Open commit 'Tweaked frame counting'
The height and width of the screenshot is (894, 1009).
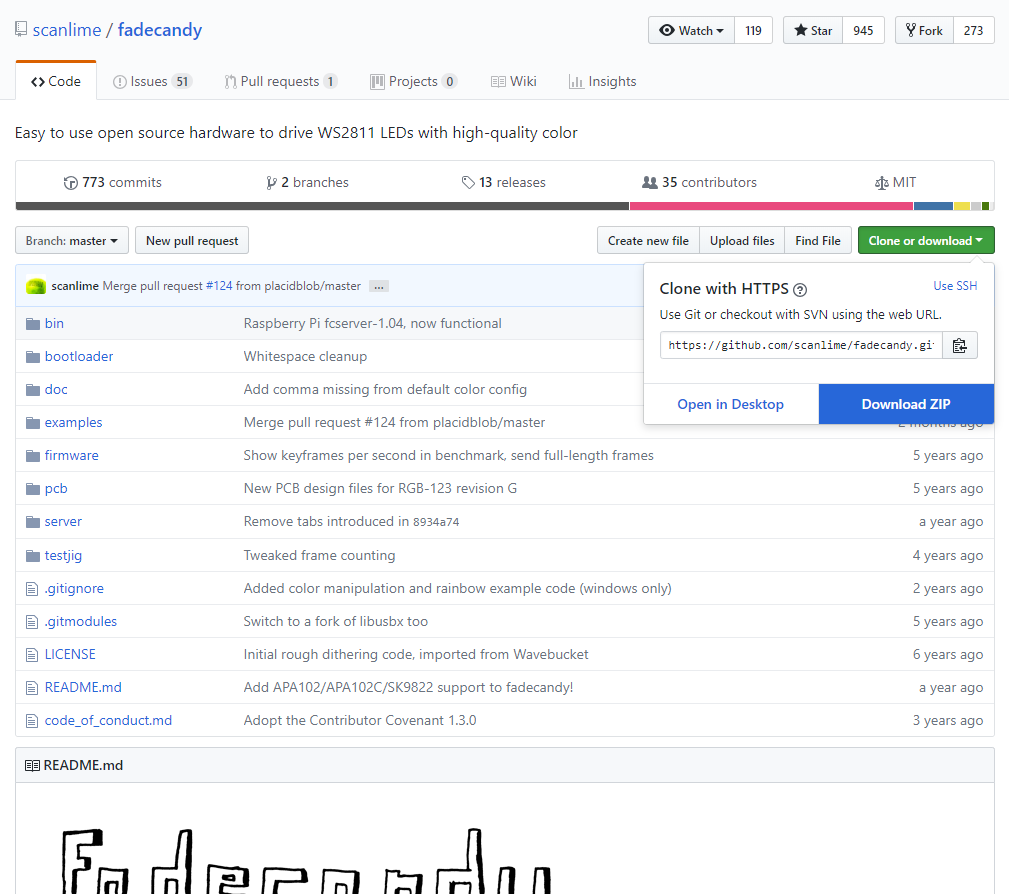pos(319,555)
